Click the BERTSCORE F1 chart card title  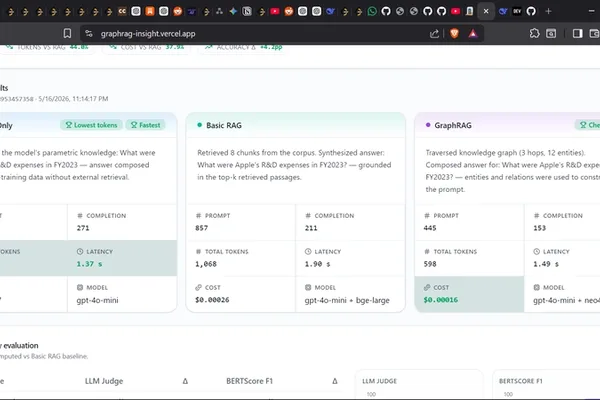click(x=521, y=381)
